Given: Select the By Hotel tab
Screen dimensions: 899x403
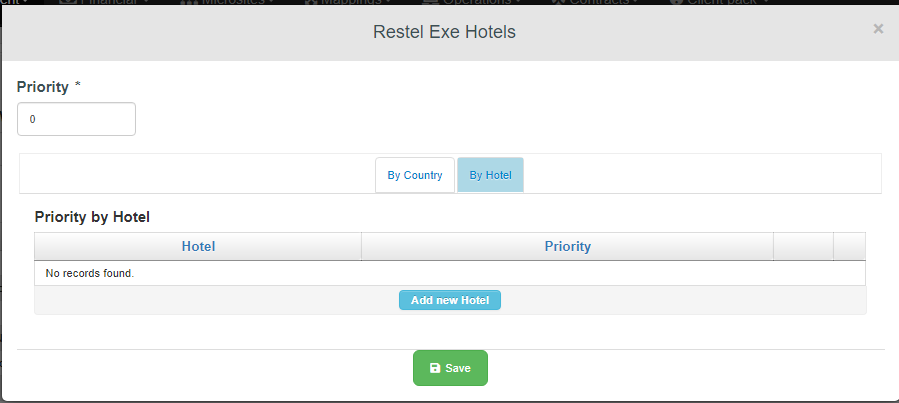Looking at the screenshot, I should pos(490,175).
